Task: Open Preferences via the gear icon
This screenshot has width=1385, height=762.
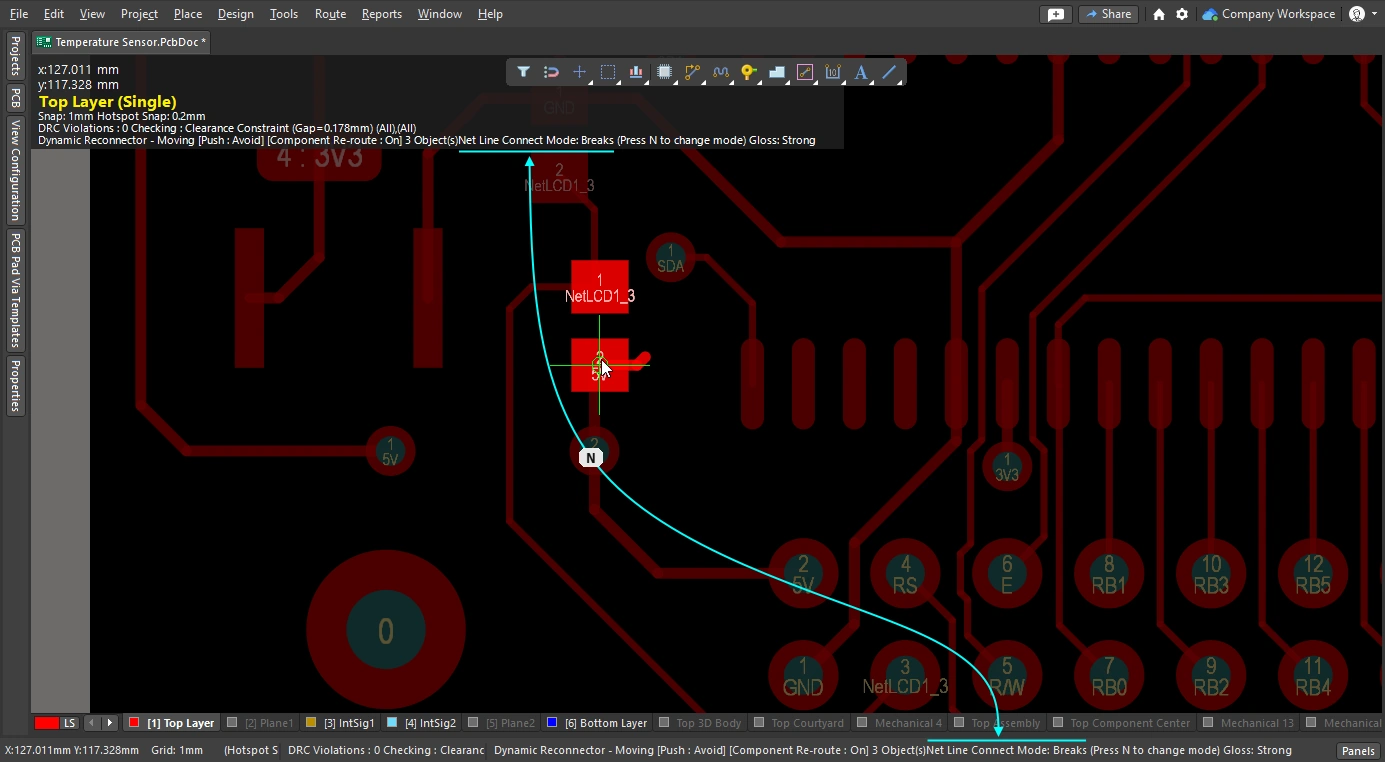Action: point(1182,14)
